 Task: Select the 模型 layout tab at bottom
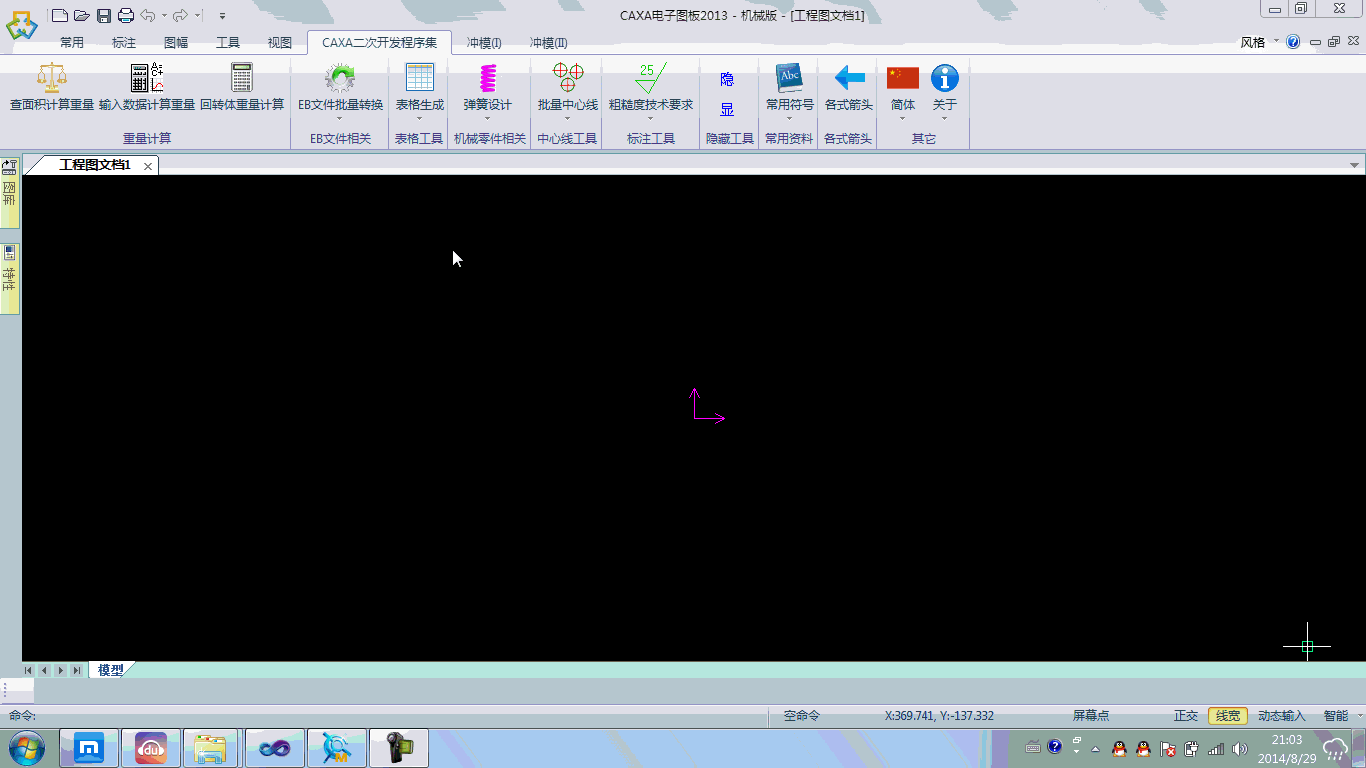pos(110,670)
